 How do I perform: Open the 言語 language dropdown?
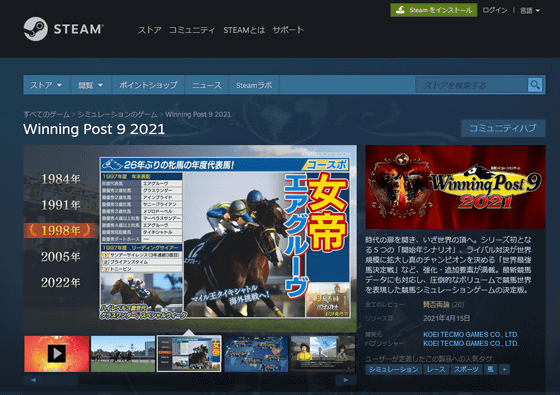coord(530,10)
